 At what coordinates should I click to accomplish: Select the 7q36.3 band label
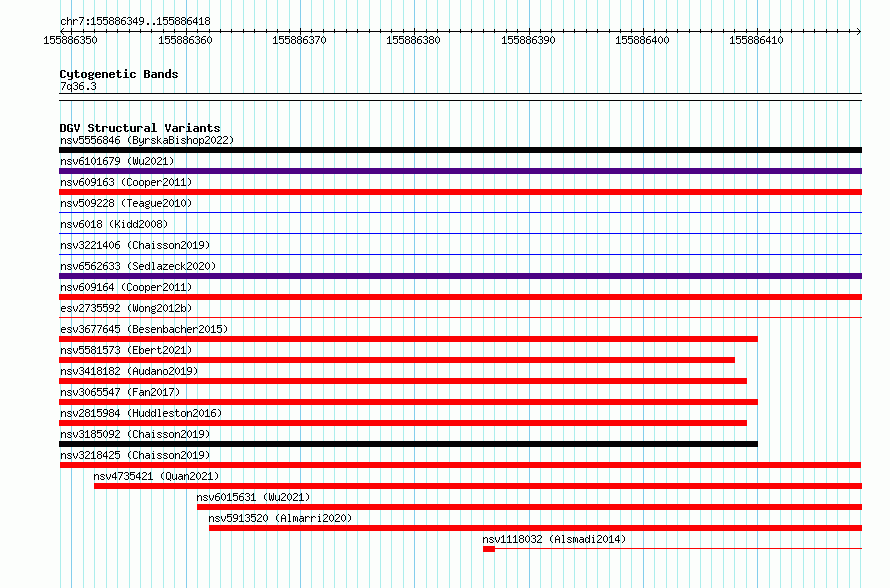coord(78,86)
